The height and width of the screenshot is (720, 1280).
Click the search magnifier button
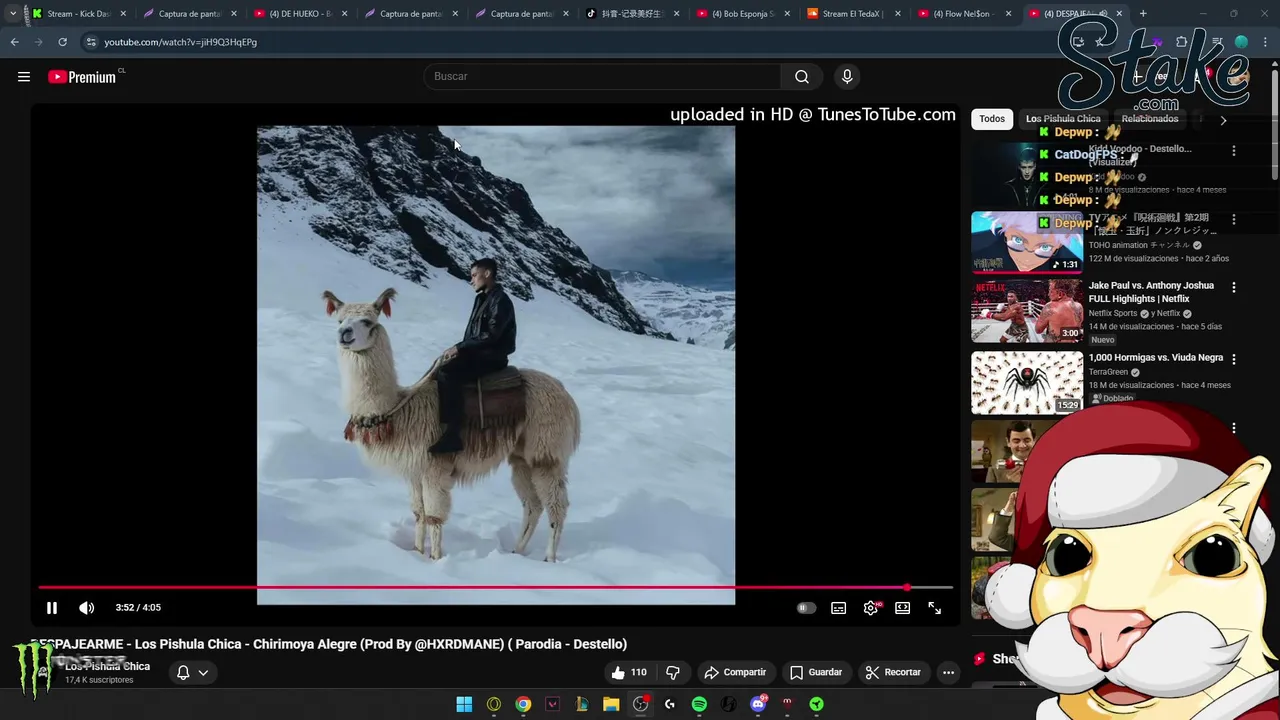point(802,77)
